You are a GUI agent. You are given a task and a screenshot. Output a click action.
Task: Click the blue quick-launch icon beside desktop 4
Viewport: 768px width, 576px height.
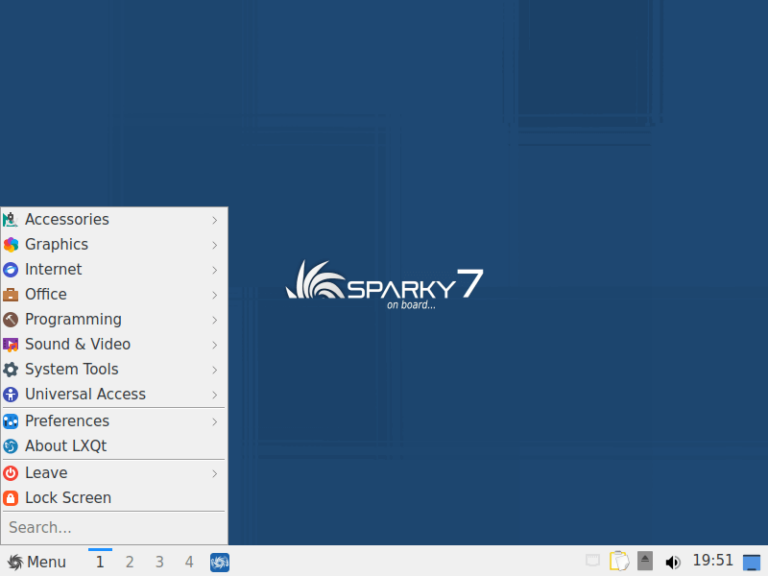coord(219,562)
